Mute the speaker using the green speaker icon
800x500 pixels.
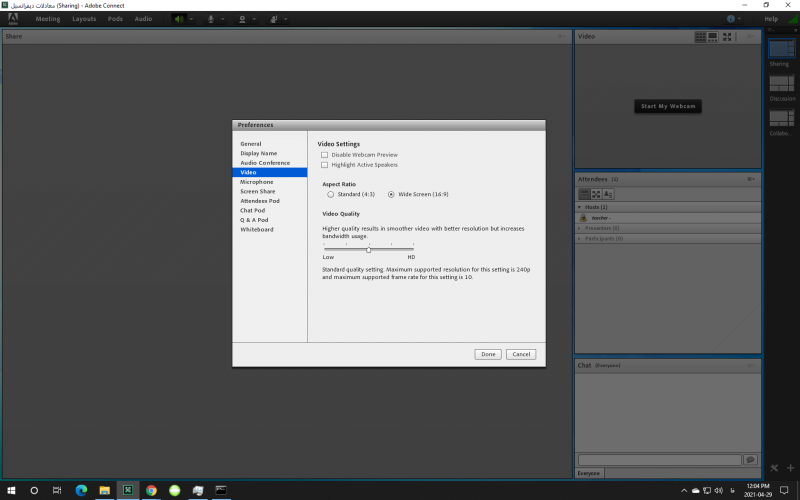tap(179, 19)
